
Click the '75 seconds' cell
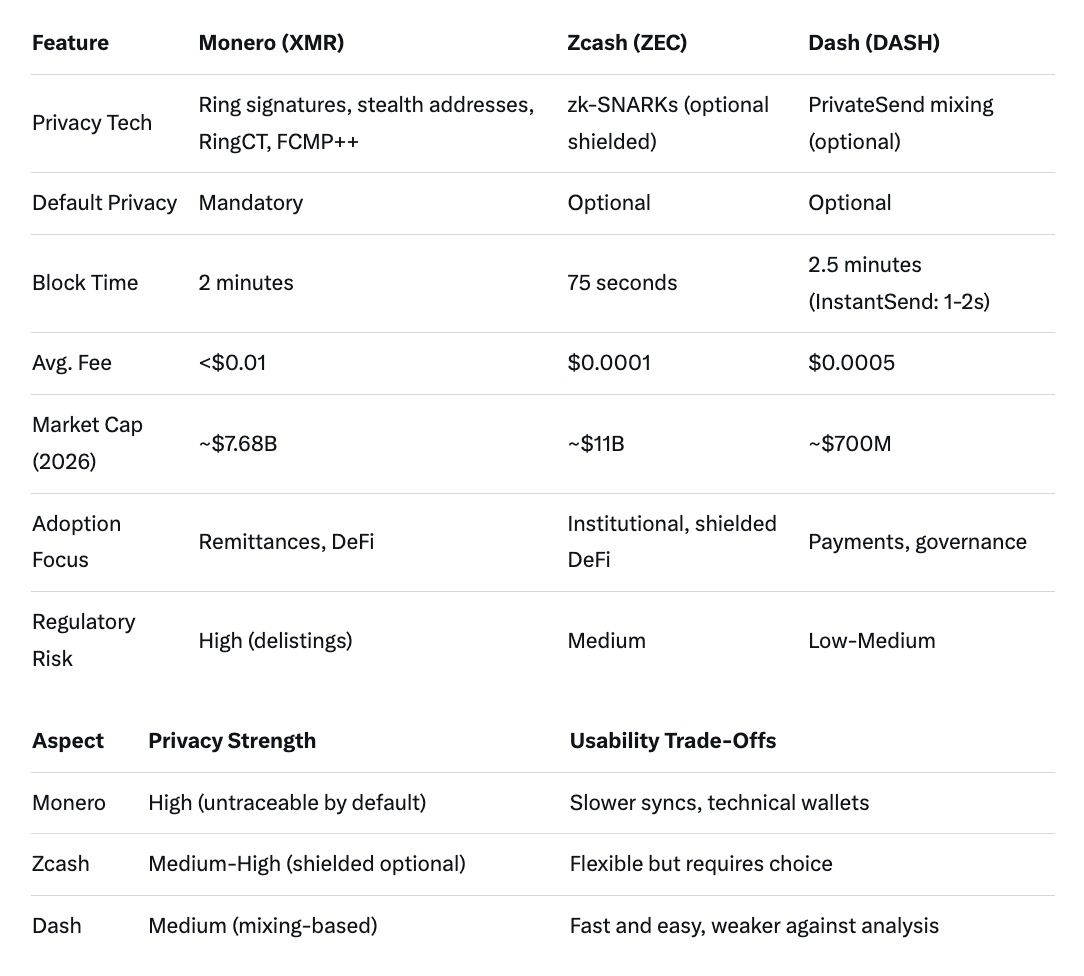point(622,283)
